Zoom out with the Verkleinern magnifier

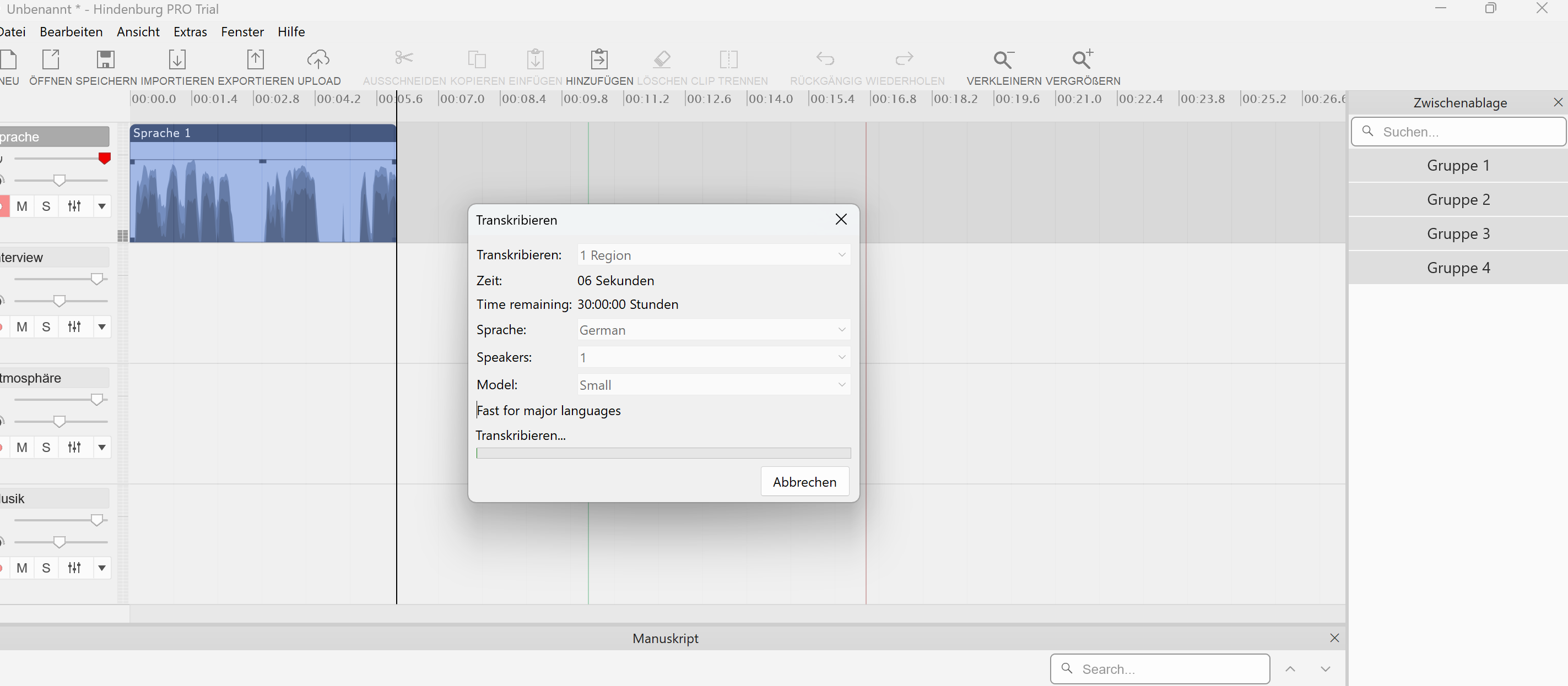1003,59
